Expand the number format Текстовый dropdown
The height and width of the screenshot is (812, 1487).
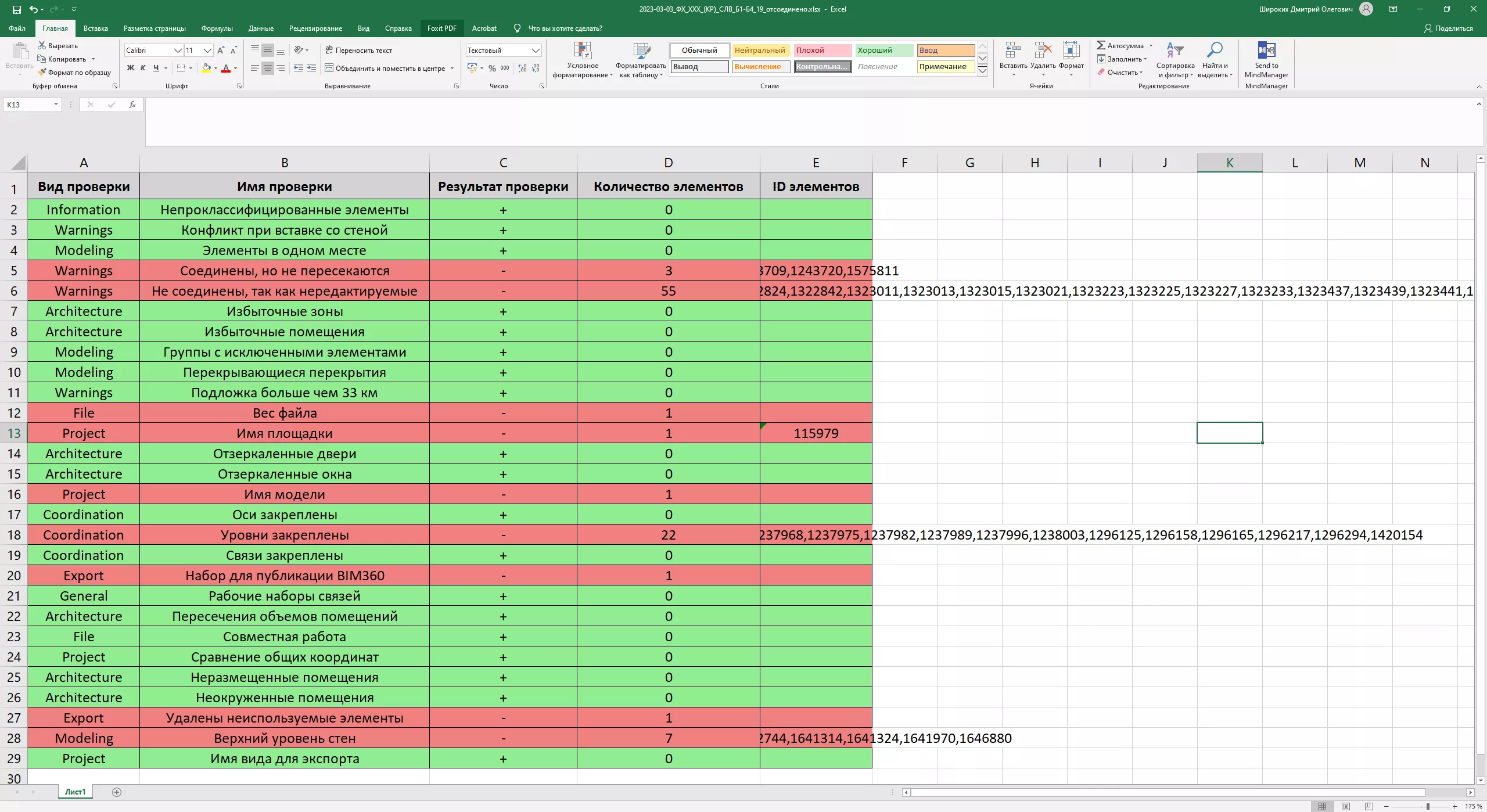(x=536, y=51)
